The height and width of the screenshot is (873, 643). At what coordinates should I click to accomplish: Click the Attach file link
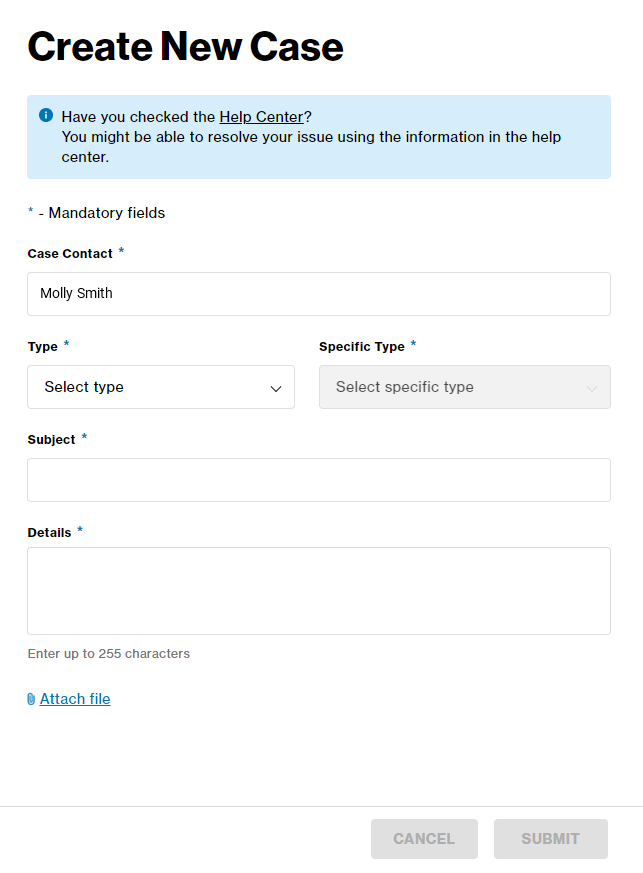coord(75,698)
